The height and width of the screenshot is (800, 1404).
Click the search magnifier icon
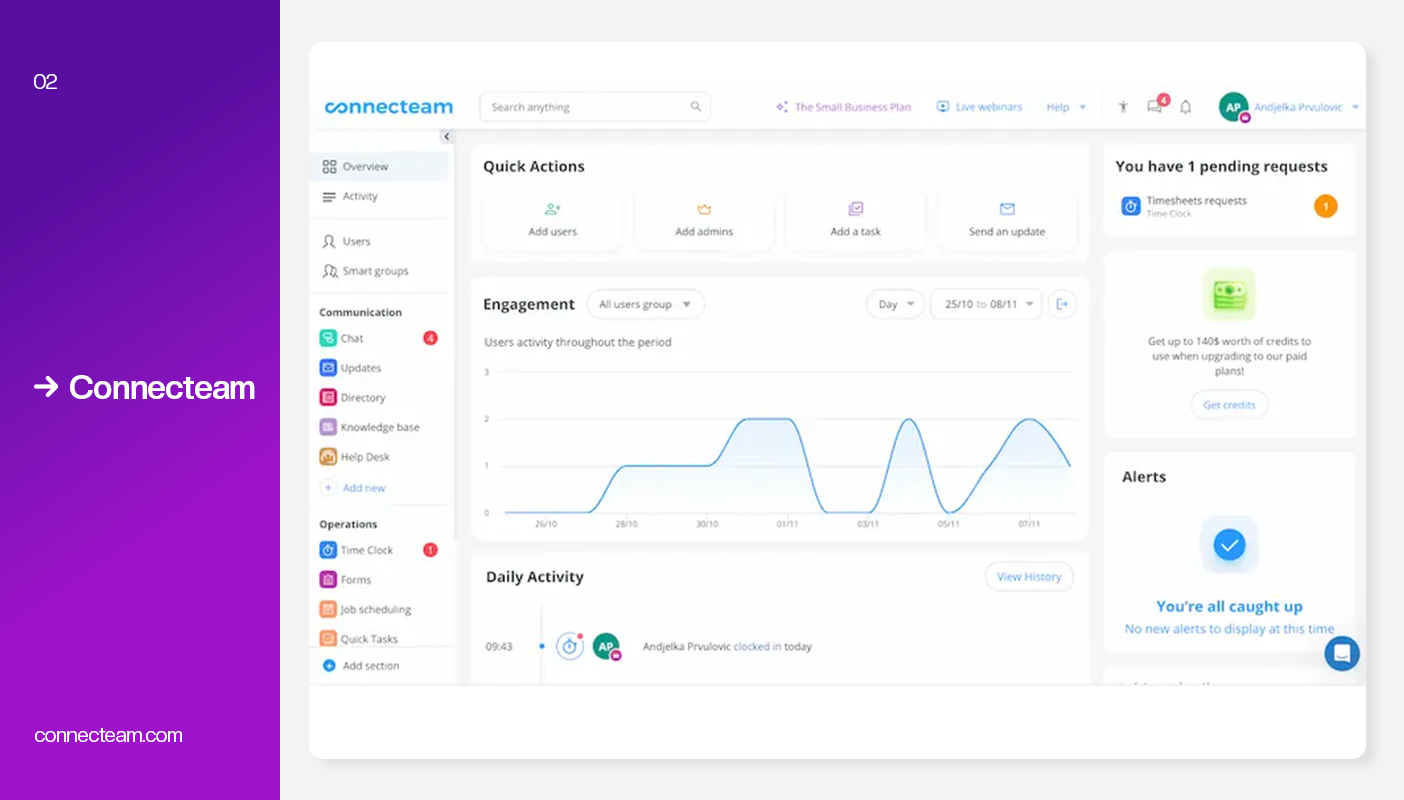tap(696, 107)
